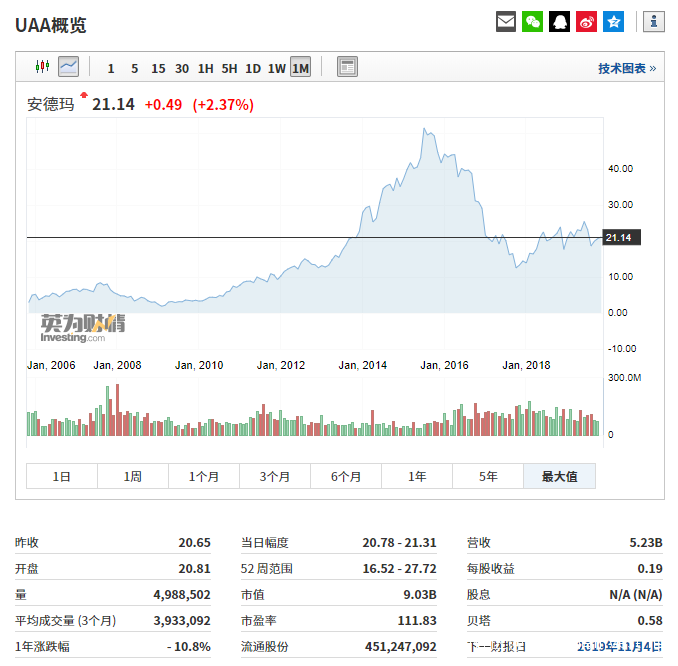This screenshot has width=678, height=666.
Task: Switch to area line chart type
Action: pos(68,67)
